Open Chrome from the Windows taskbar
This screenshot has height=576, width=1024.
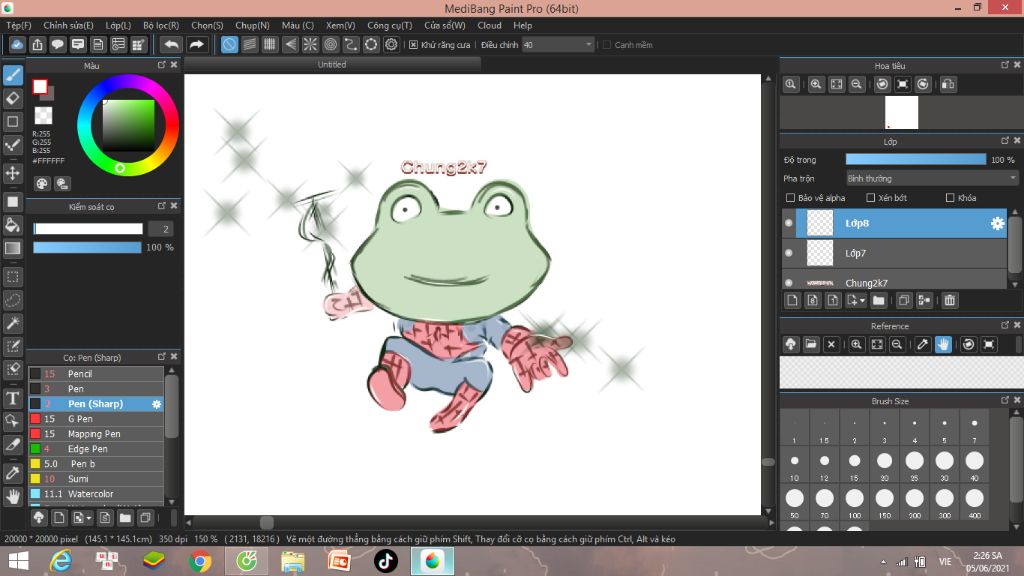coord(200,561)
